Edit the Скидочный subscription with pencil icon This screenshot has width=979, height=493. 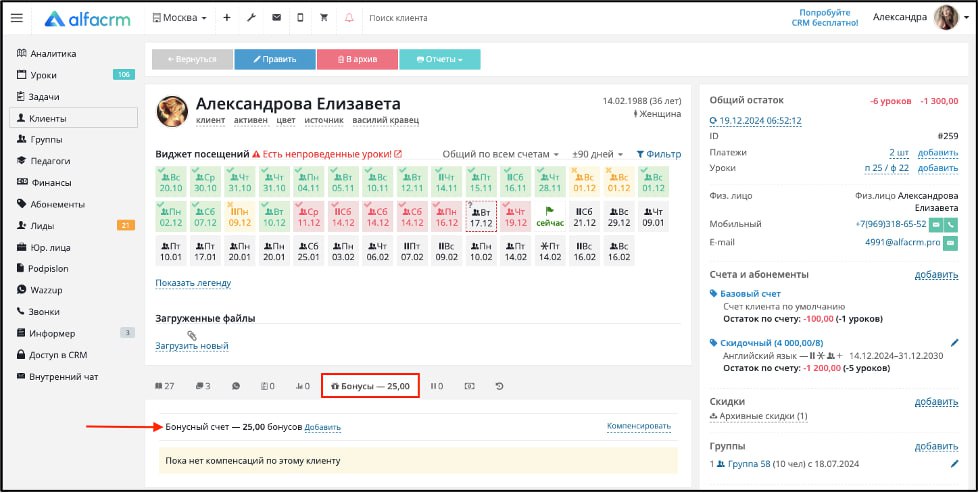pos(954,343)
